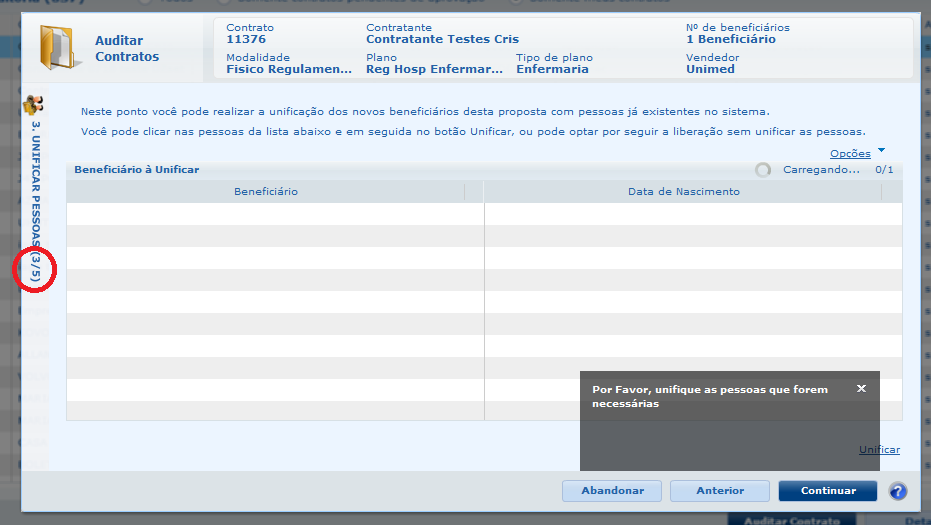Sort by Data de Nascimento column header
This screenshot has width=931, height=525.
pyautogui.click(x=683, y=191)
